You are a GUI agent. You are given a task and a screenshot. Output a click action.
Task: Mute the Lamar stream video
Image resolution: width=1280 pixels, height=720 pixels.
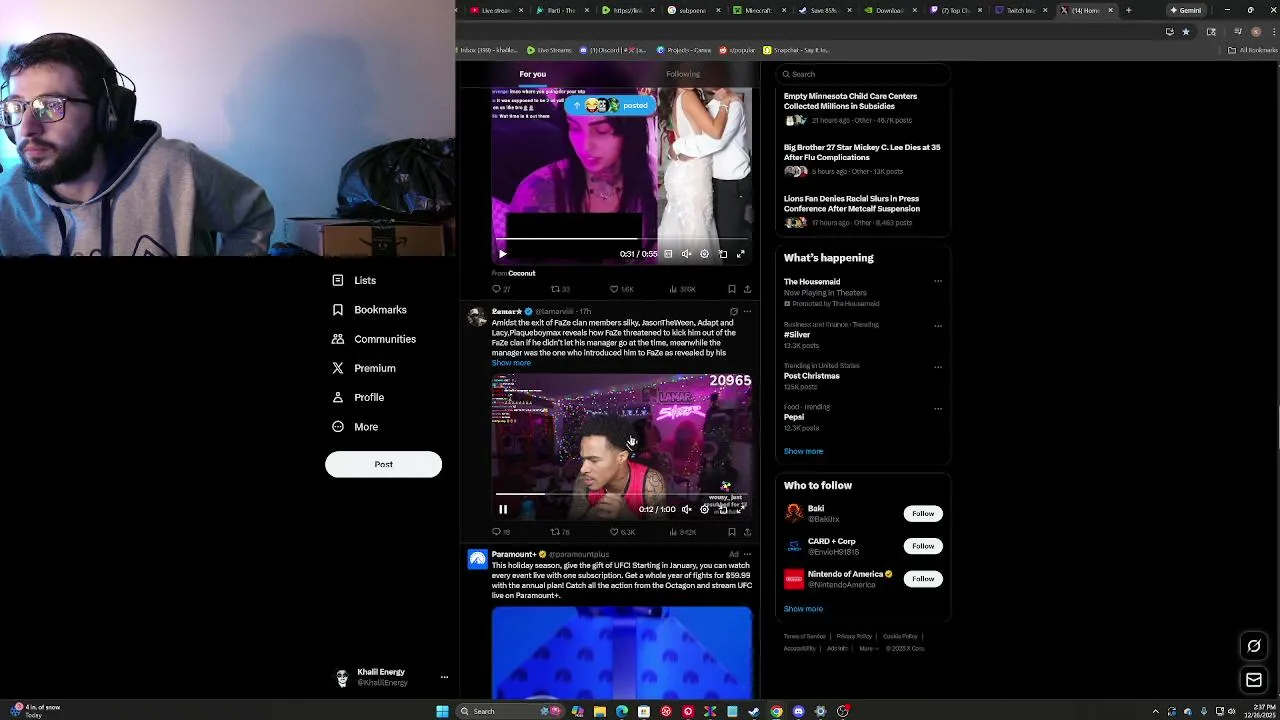pos(686,509)
